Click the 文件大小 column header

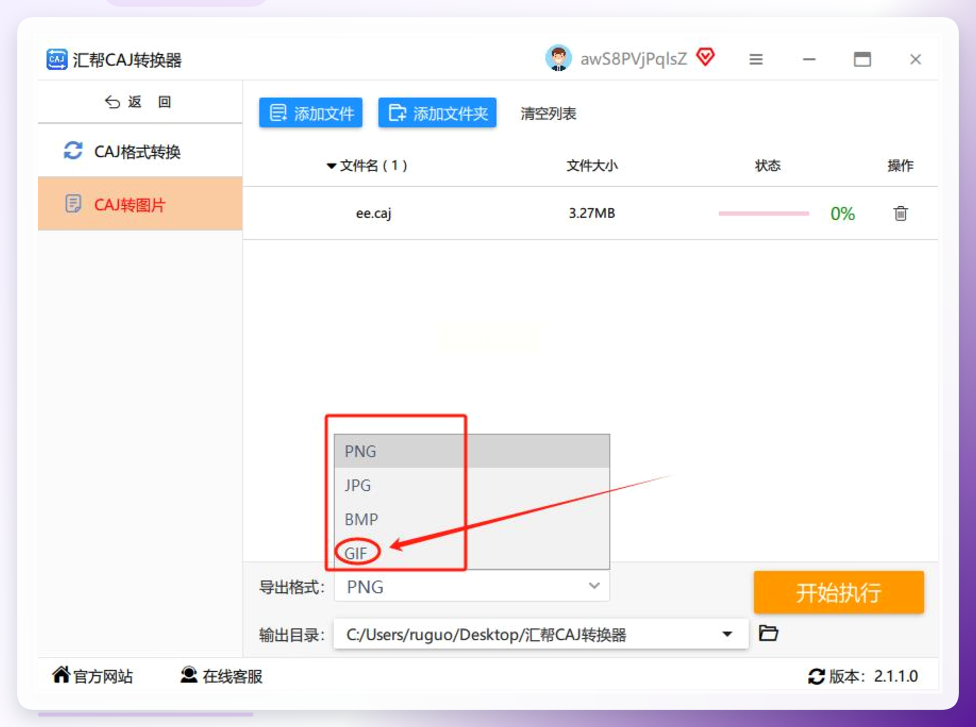point(592,166)
